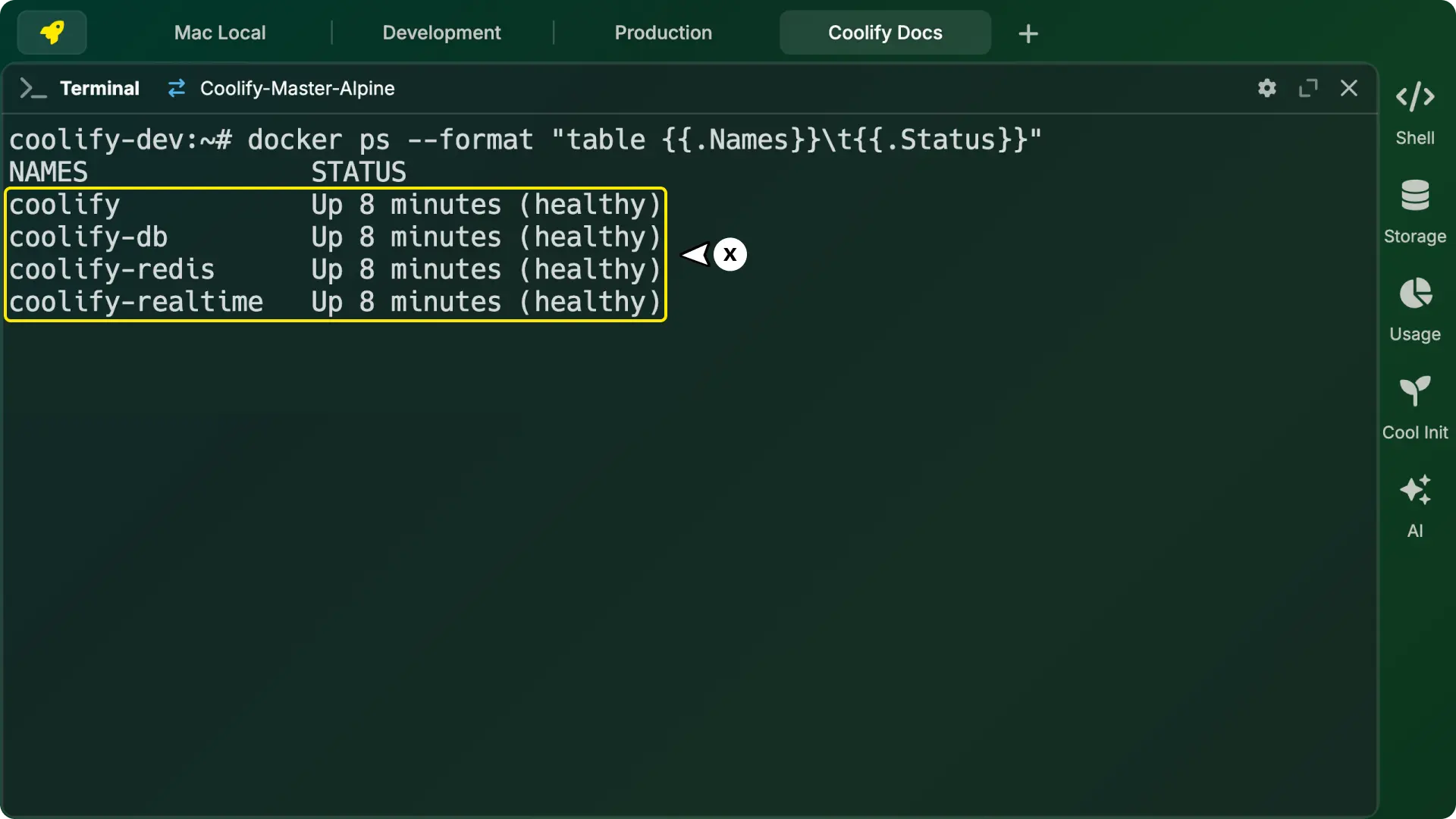Switch to the Development tab
The height and width of the screenshot is (819, 1456).
pyautogui.click(x=442, y=32)
